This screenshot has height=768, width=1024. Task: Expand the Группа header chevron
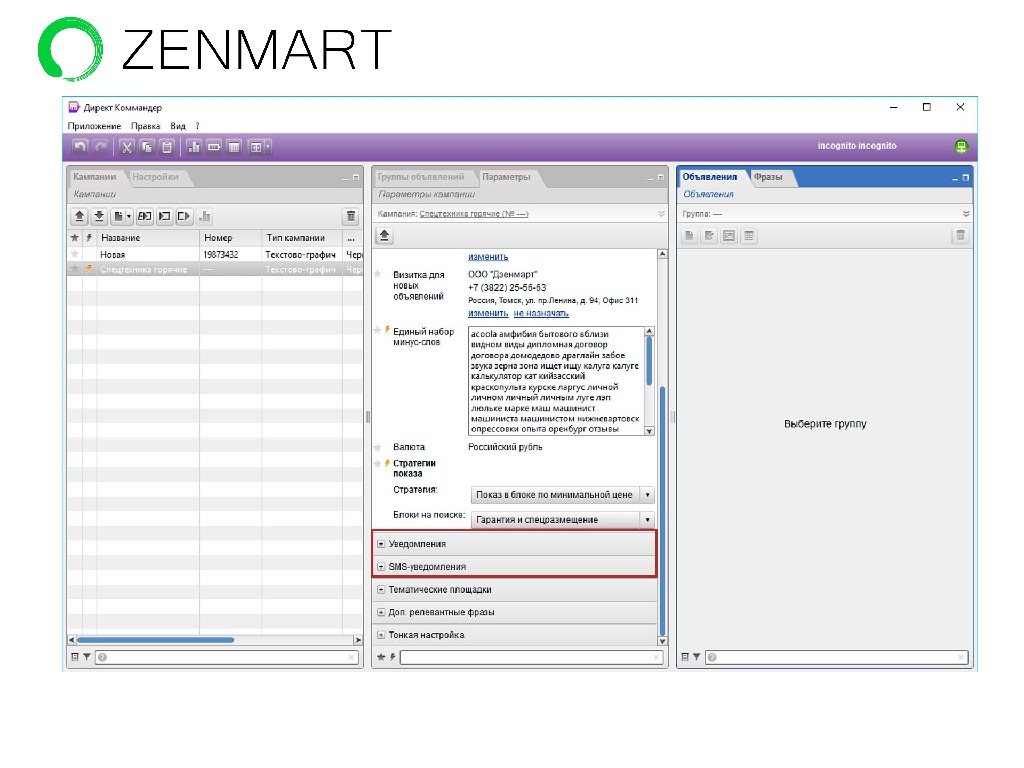(966, 214)
